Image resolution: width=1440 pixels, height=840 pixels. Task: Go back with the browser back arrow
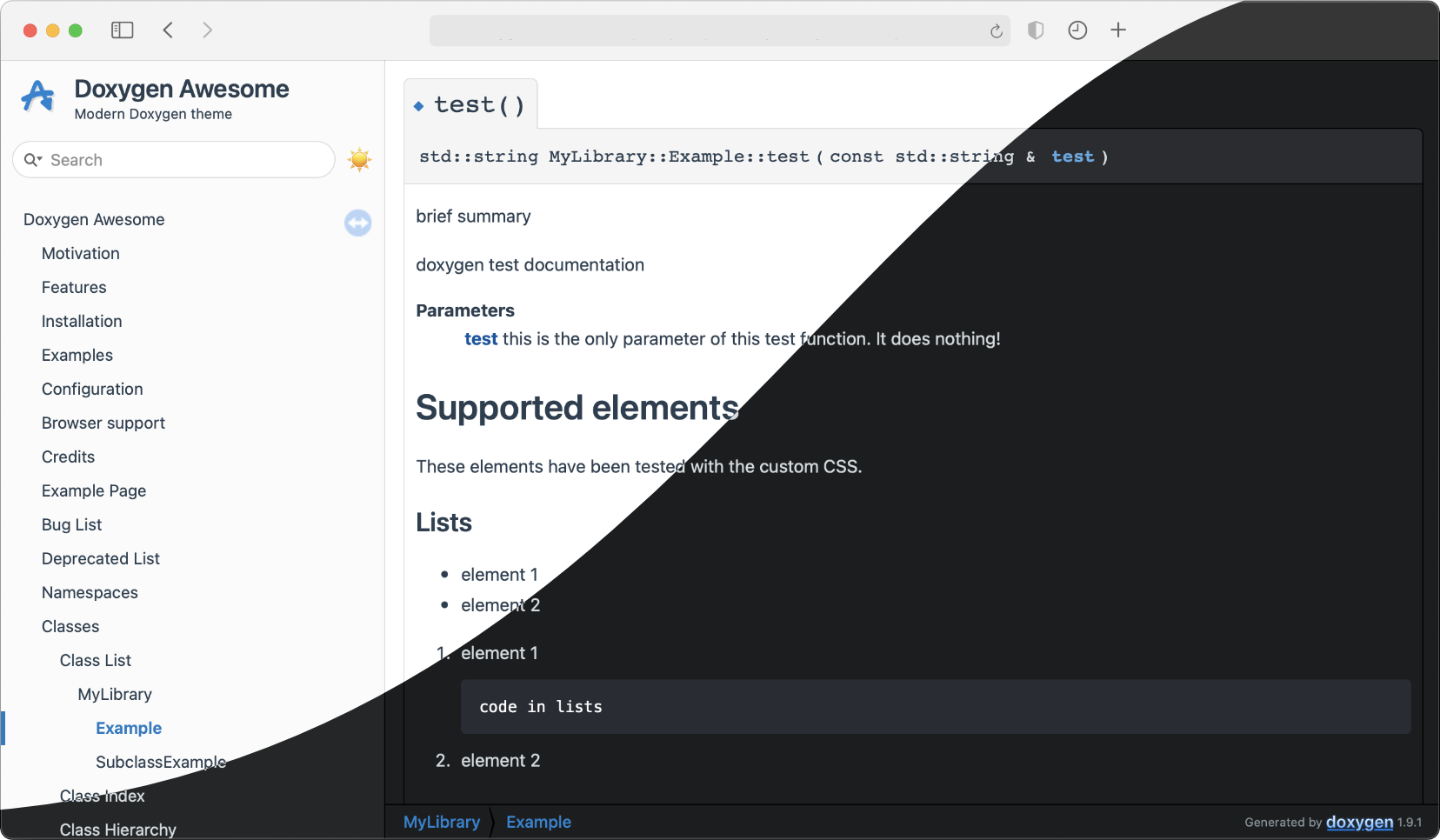(168, 30)
